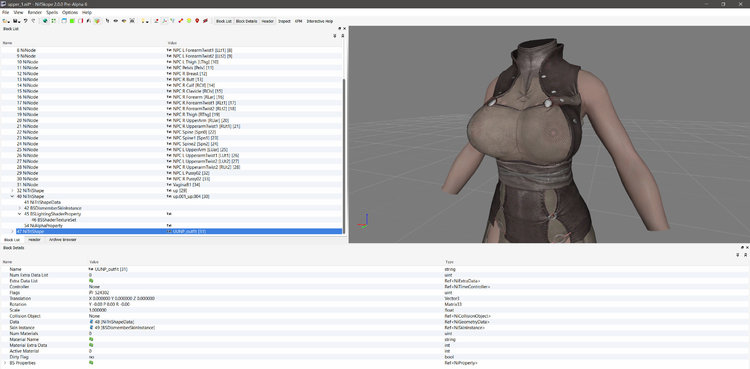Select the 41 NiTriShapeData block
This screenshot has height=369, width=750.
coord(42,202)
